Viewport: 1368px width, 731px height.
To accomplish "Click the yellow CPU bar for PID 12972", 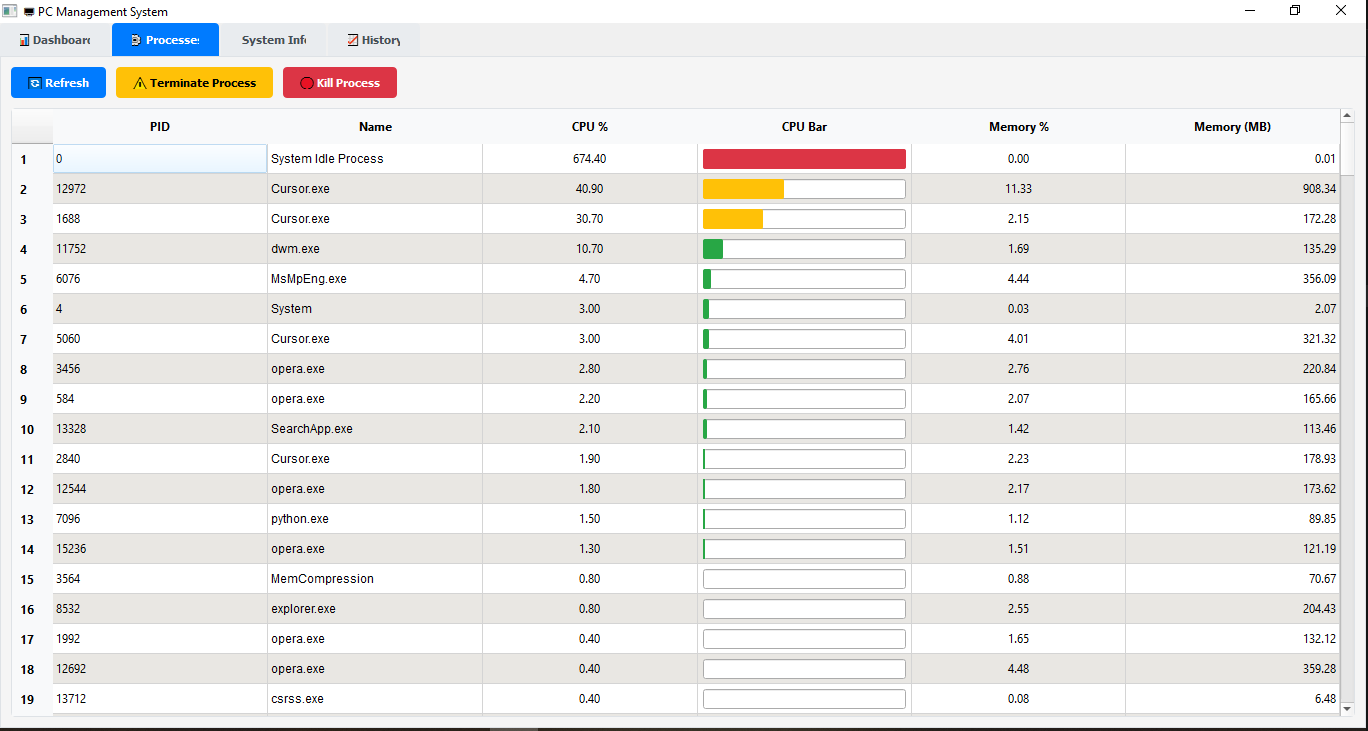I will 743,189.
